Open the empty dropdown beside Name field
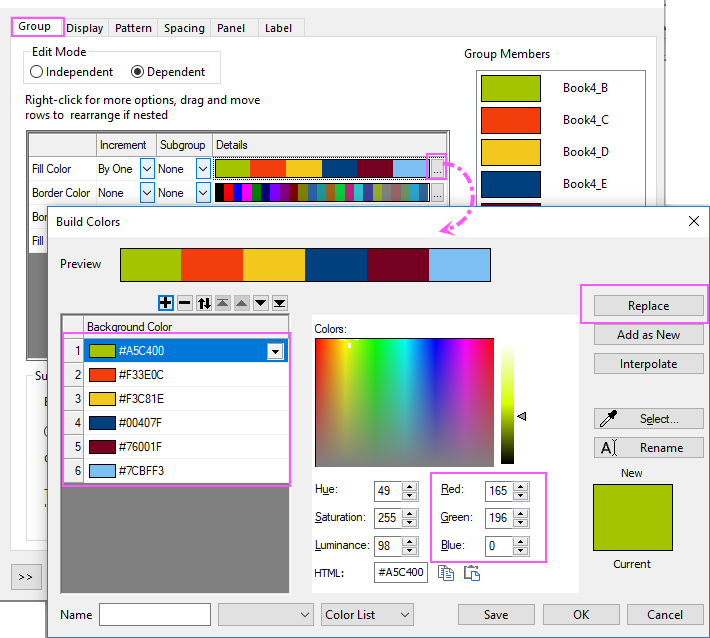This screenshot has height=638, width=710. pyautogui.click(x=265, y=615)
